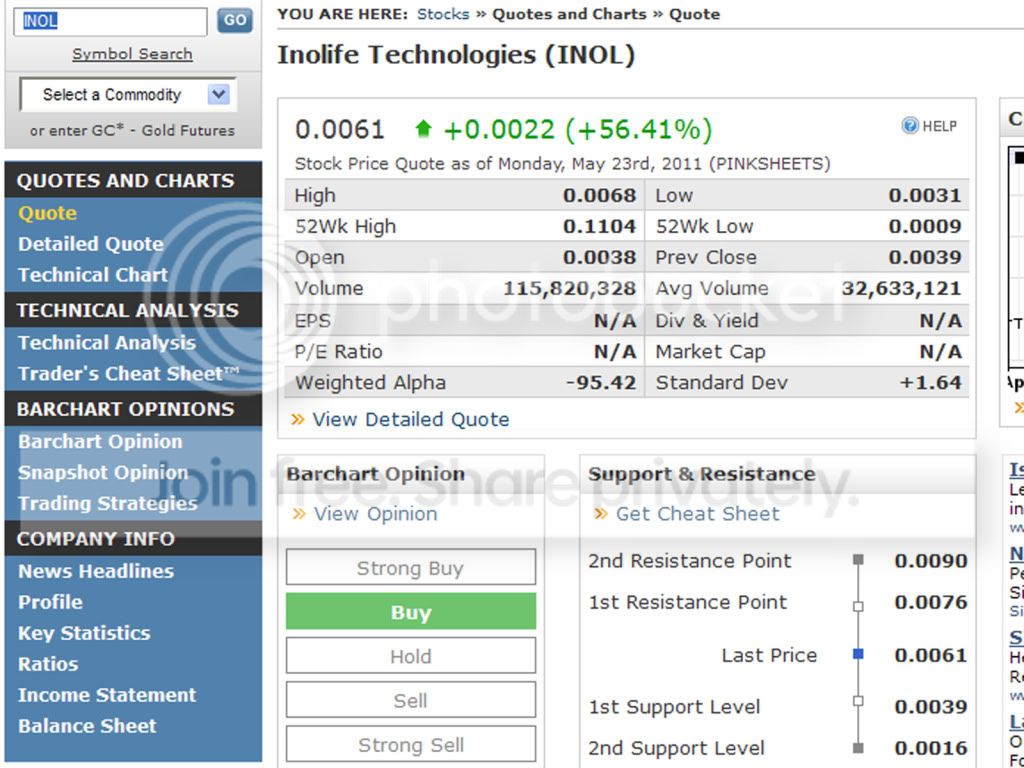
Task: Click the Volume value 115,820,328
Action: tap(569, 289)
